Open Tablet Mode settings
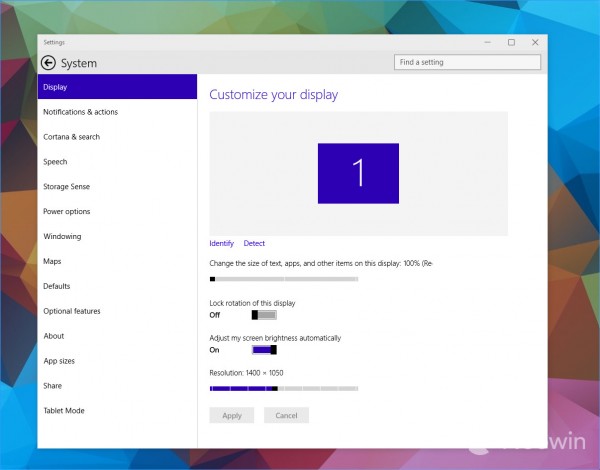 point(63,411)
